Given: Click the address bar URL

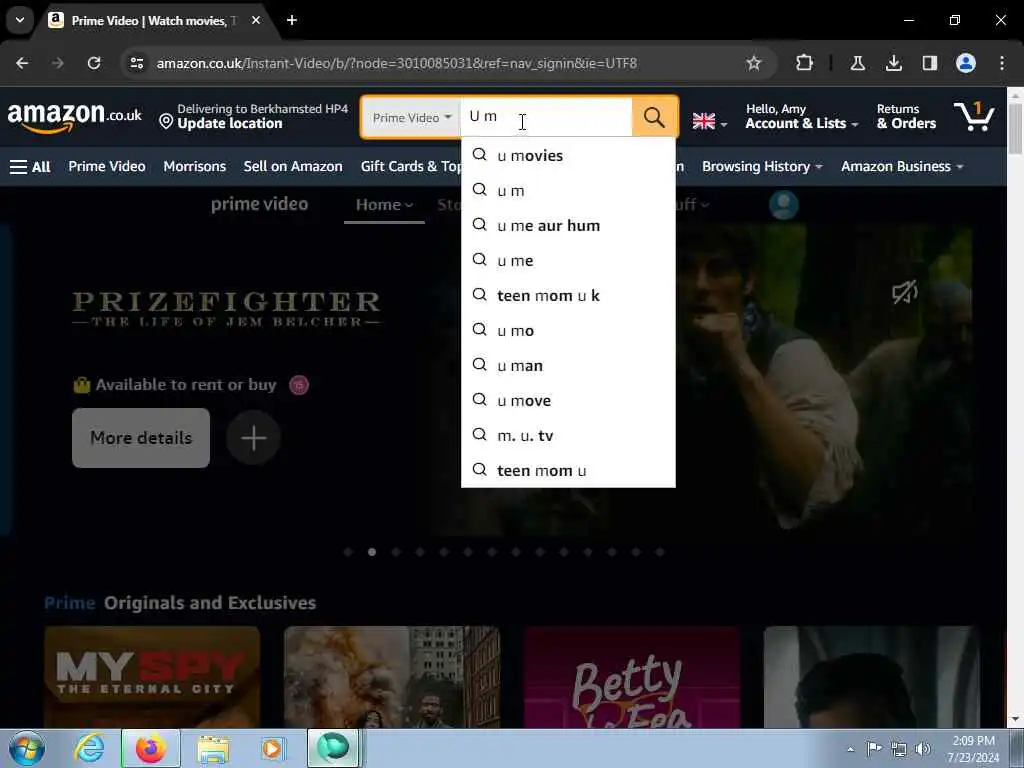Looking at the screenshot, I should coord(397,63).
